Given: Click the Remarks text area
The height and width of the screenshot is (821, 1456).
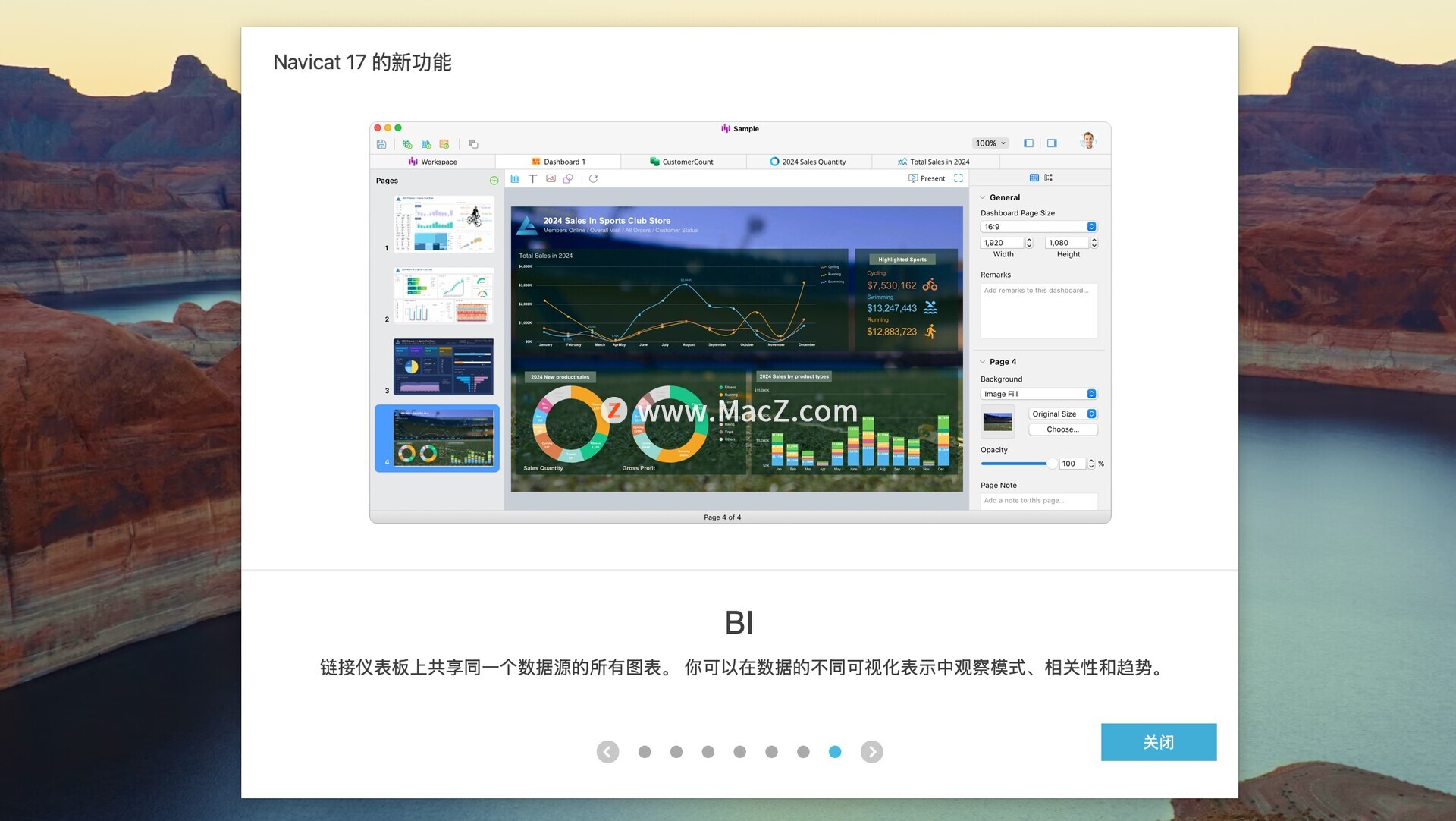Looking at the screenshot, I should pyautogui.click(x=1038, y=310).
